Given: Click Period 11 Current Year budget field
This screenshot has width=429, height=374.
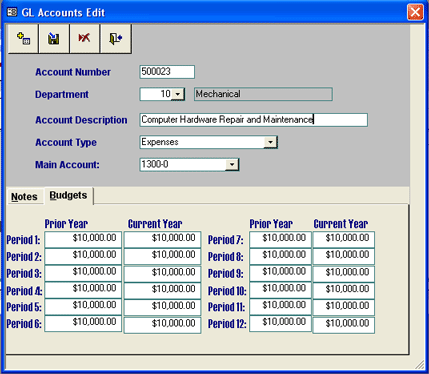Looking at the screenshot, I should pos(344,307).
